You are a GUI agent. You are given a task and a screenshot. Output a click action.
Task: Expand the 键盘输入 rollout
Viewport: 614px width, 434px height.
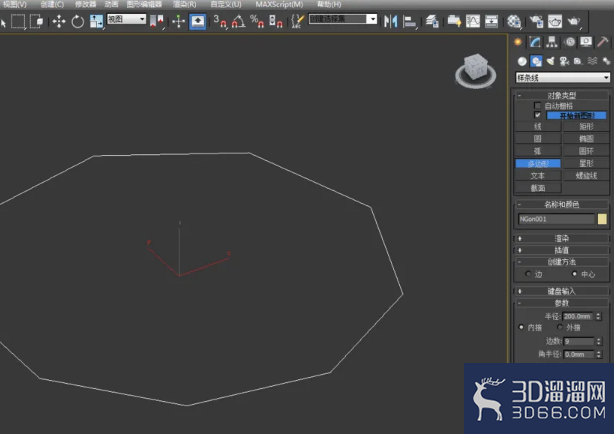pos(562,291)
